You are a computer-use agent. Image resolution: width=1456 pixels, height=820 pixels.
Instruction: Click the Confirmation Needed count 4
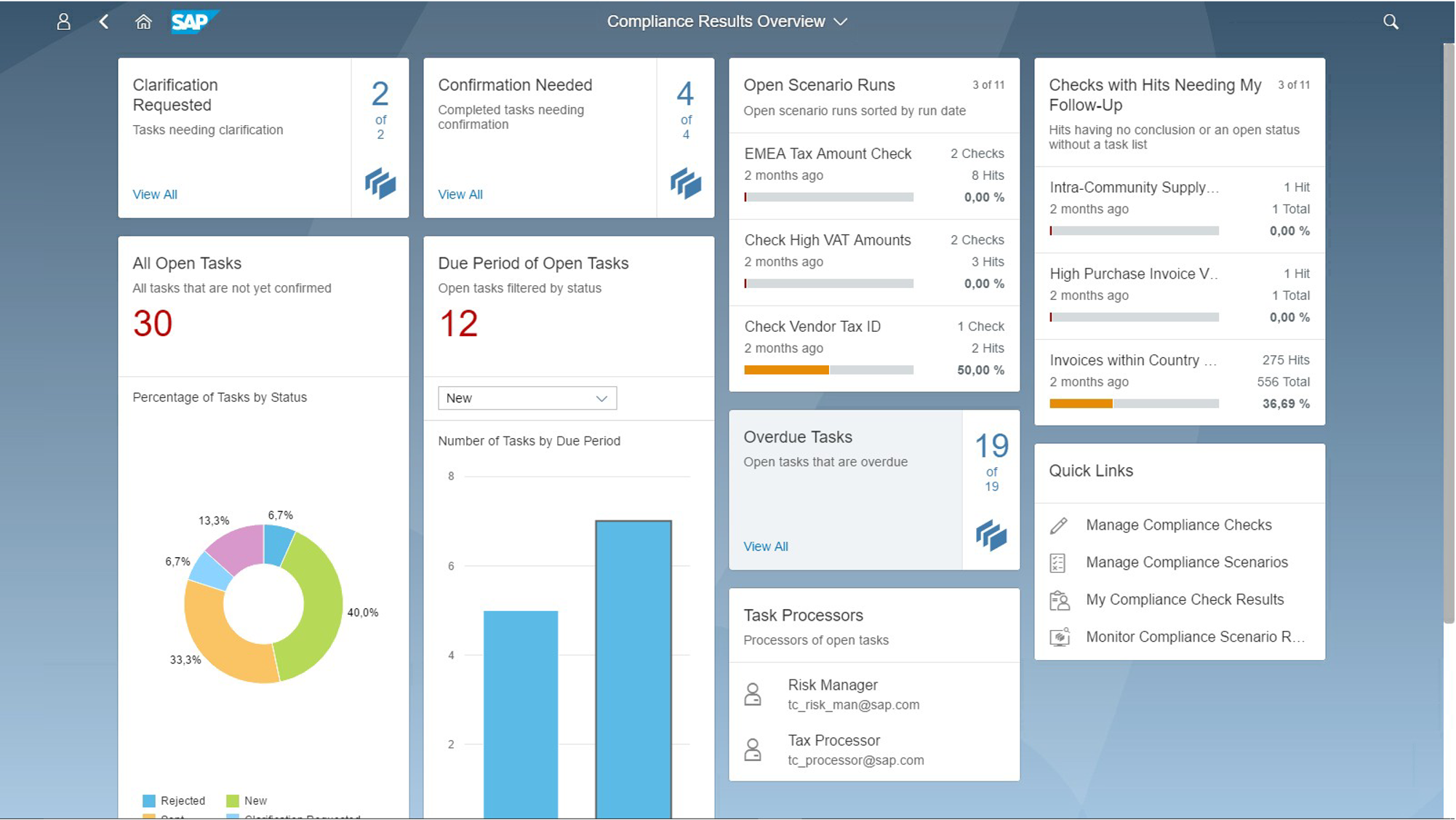(686, 94)
